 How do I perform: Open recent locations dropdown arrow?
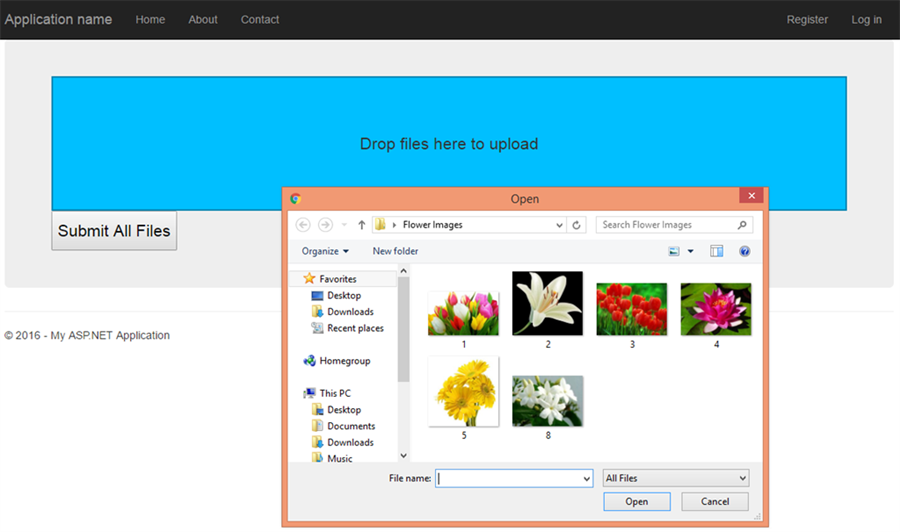pos(344,225)
